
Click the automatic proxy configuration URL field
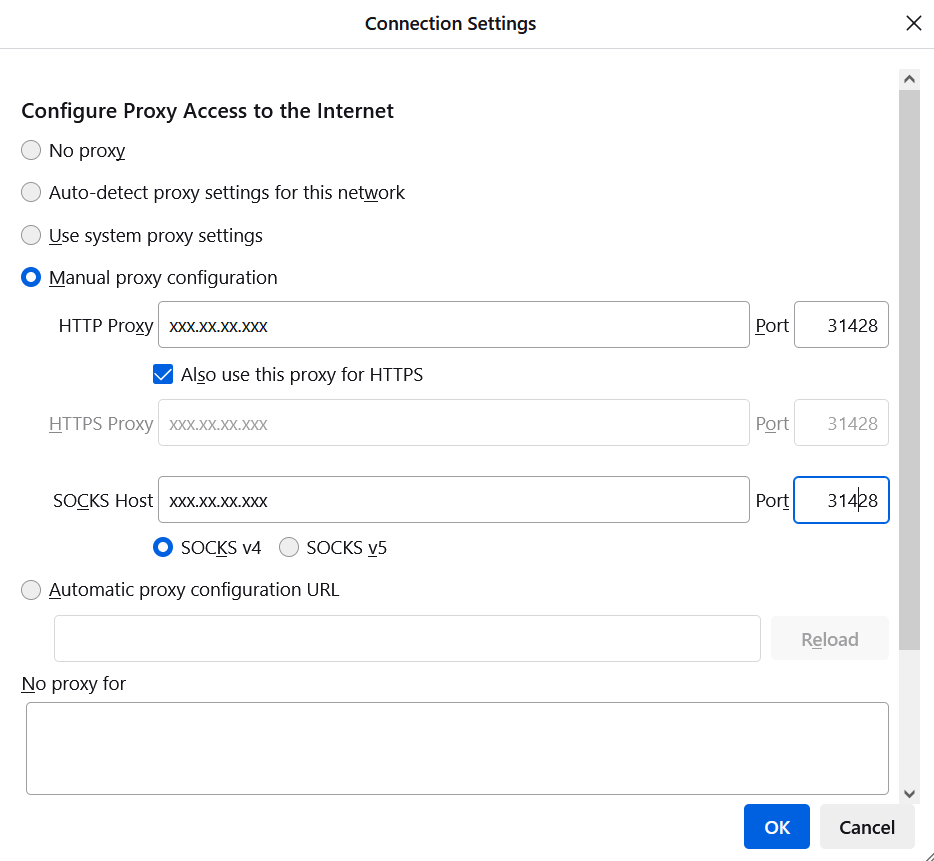(x=407, y=639)
